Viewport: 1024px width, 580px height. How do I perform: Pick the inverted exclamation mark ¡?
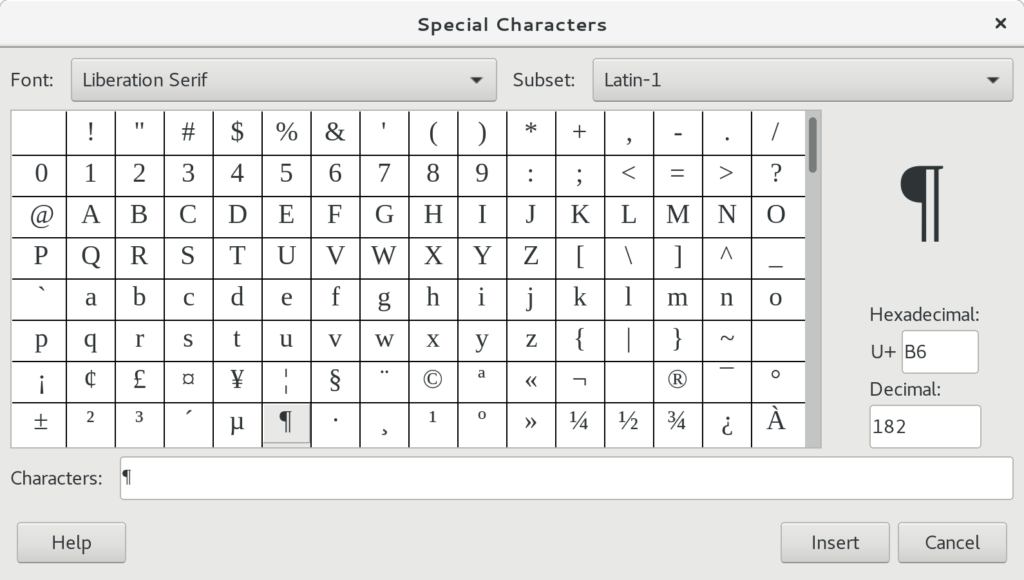coord(39,381)
